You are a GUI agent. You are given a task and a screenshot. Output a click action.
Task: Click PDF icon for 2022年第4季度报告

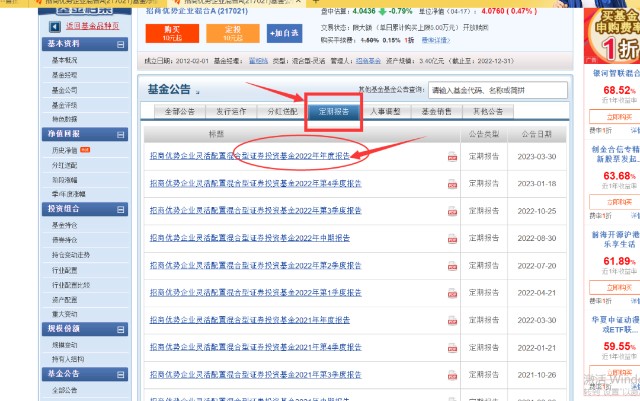tap(452, 184)
